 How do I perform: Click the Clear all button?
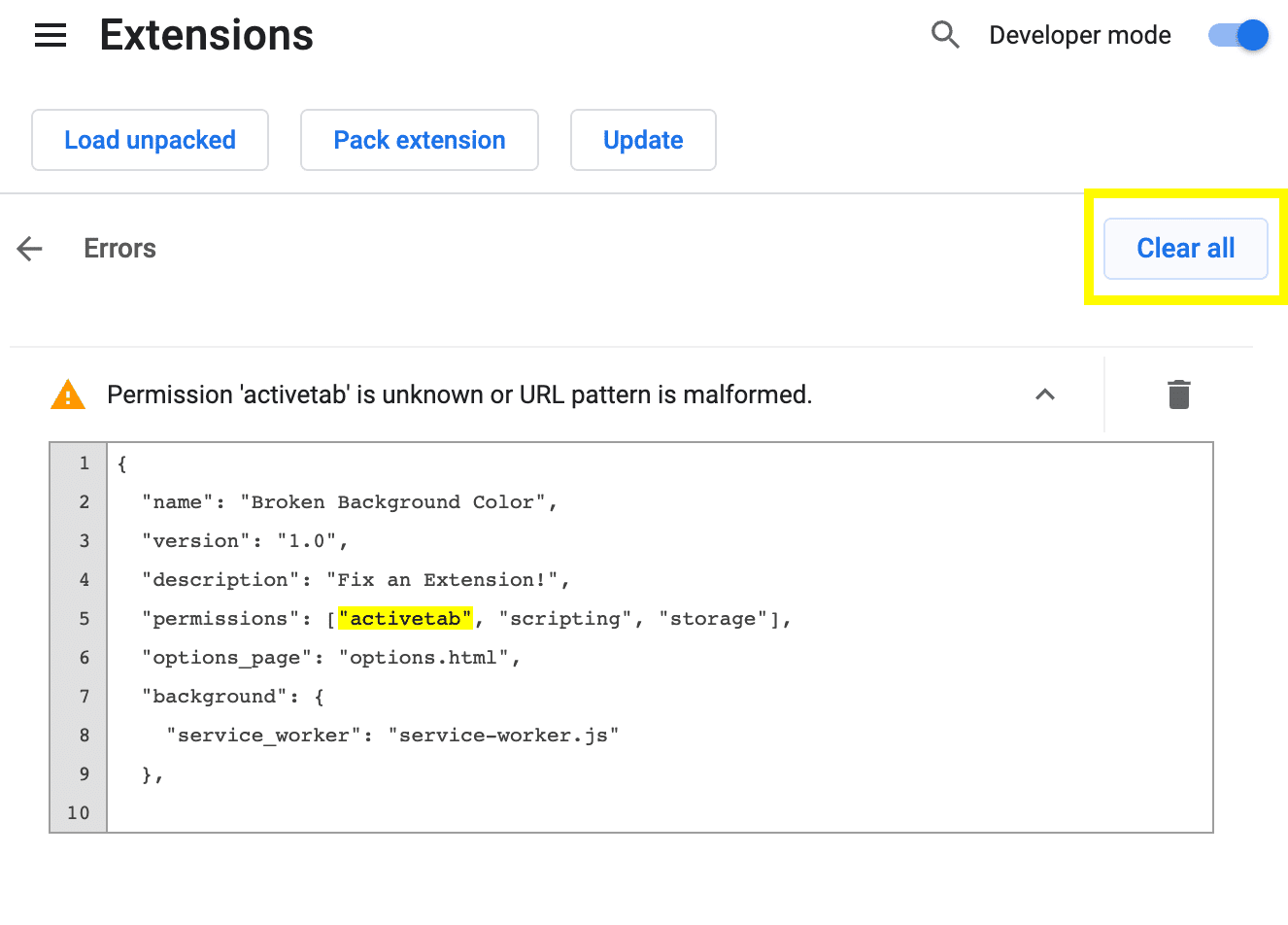pyautogui.click(x=1185, y=248)
